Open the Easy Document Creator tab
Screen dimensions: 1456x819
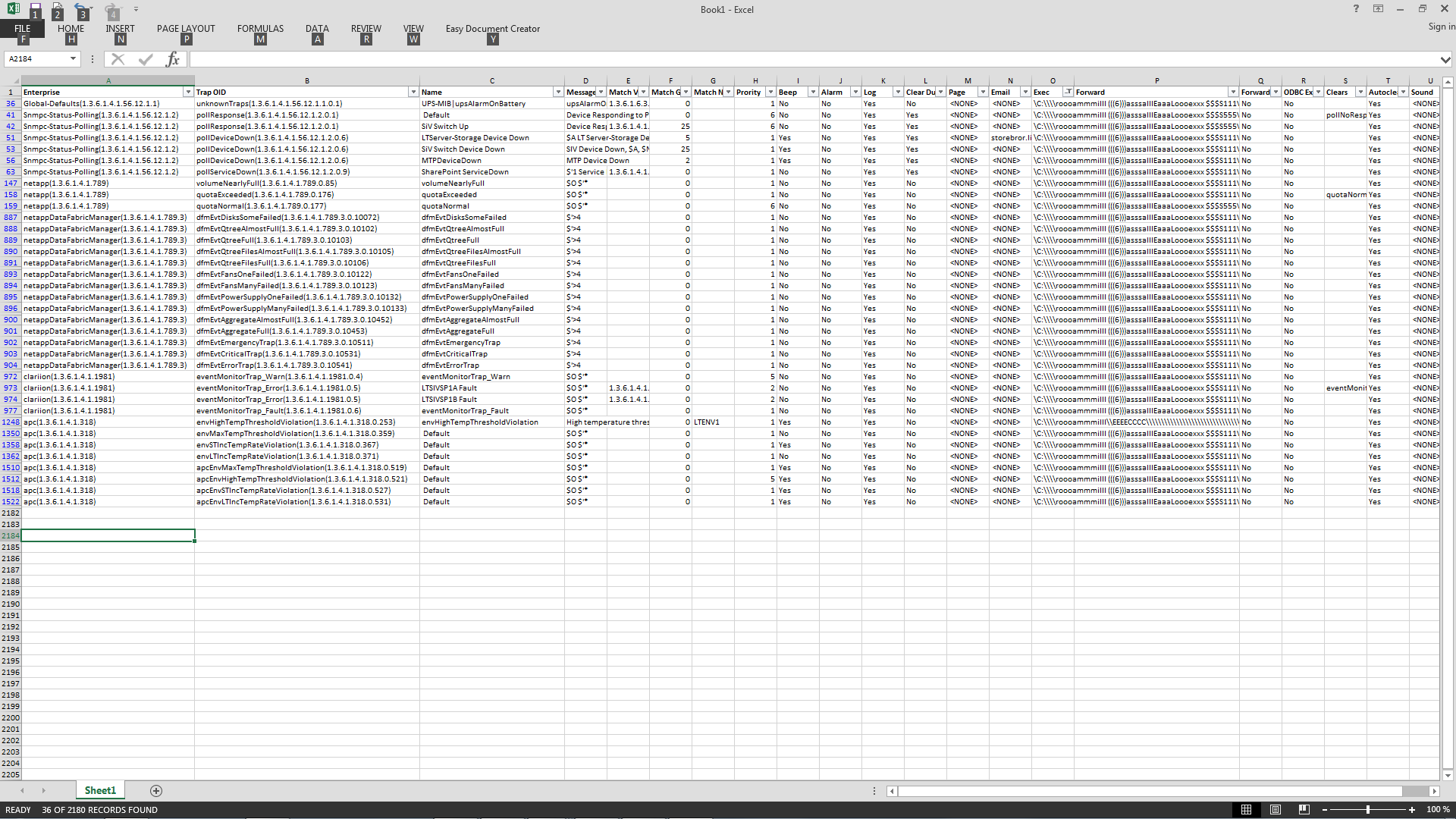pyautogui.click(x=493, y=29)
